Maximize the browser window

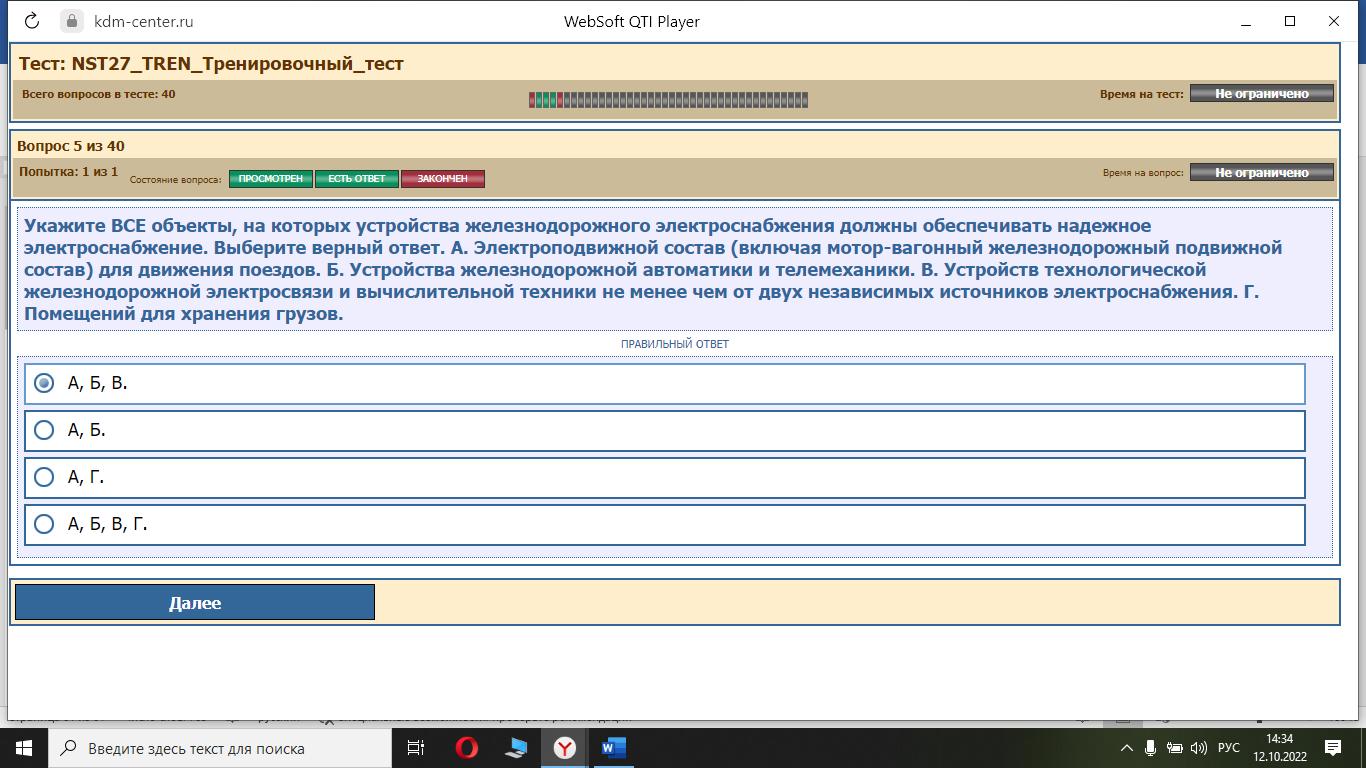point(1290,21)
